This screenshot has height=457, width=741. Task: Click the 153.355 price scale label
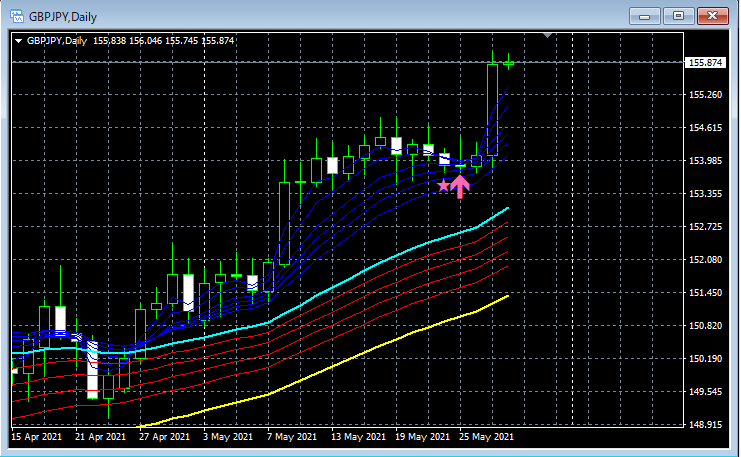pos(705,194)
